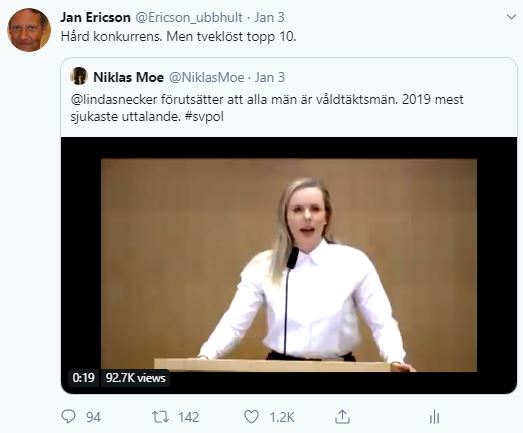The height and width of the screenshot is (433, 523).
Task: Expand the tweet options chevron
Action: pyautogui.click(x=511, y=17)
